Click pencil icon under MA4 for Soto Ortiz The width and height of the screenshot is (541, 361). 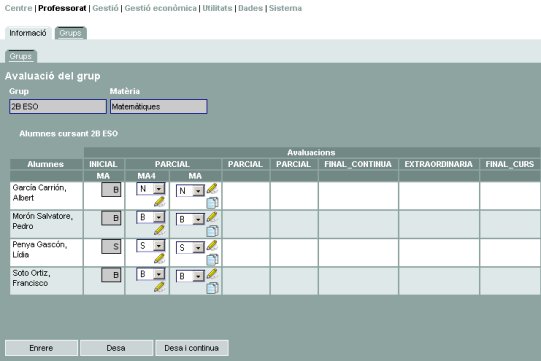(159, 287)
